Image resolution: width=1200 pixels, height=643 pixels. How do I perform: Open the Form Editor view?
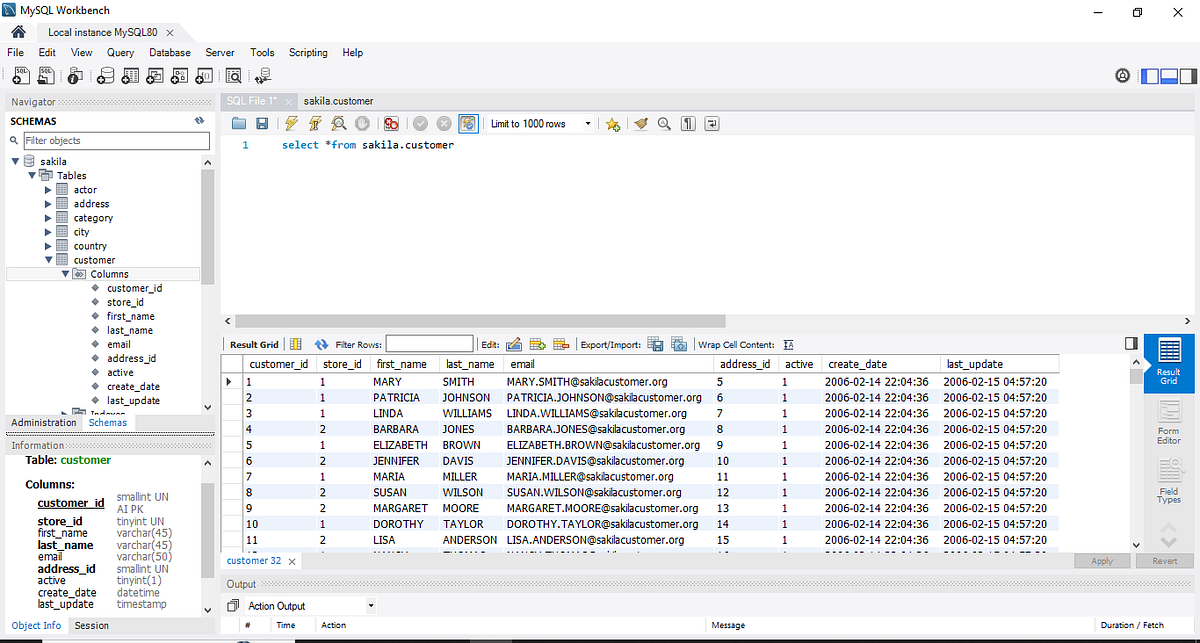coord(1169,423)
